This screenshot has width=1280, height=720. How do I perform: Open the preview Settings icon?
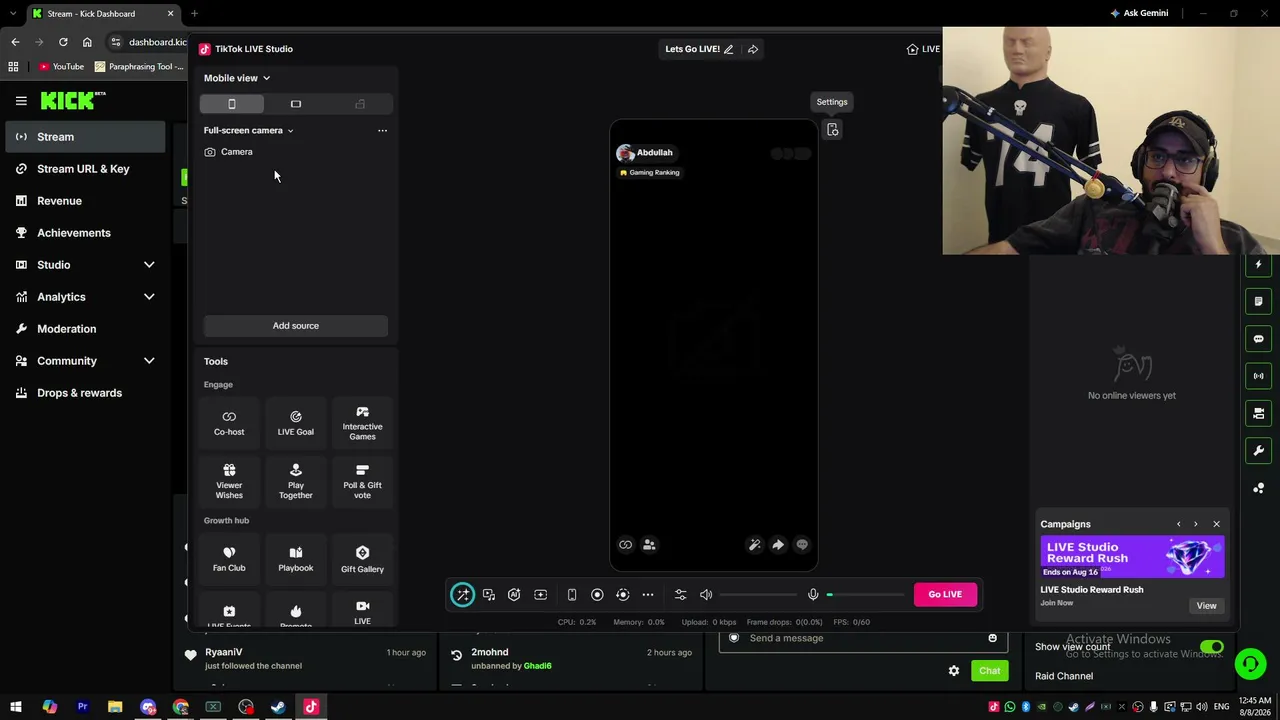[x=833, y=130]
